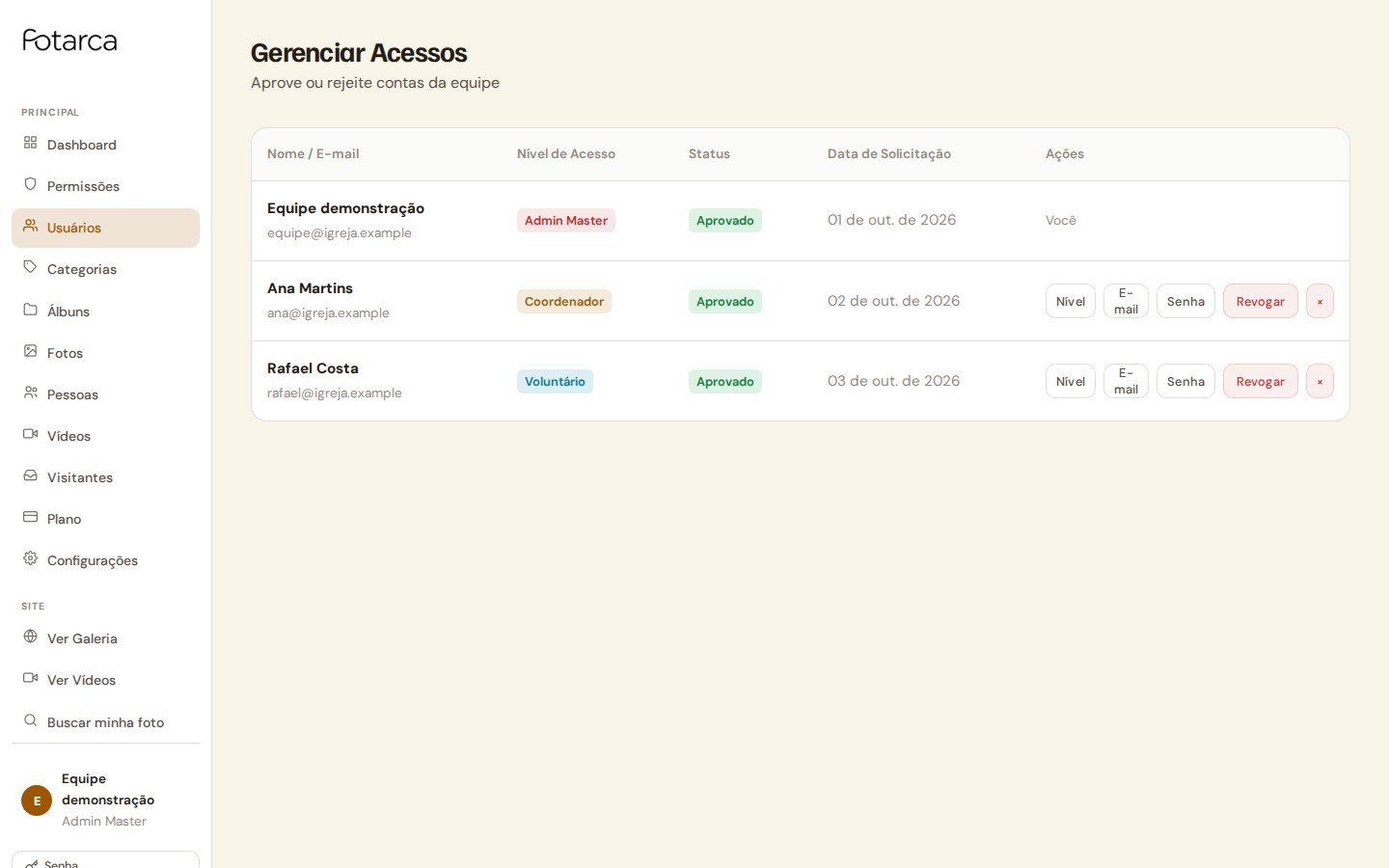This screenshot has height=868, width=1389.
Task: Revoke access for Rafael Costa
Action: tap(1261, 381)
